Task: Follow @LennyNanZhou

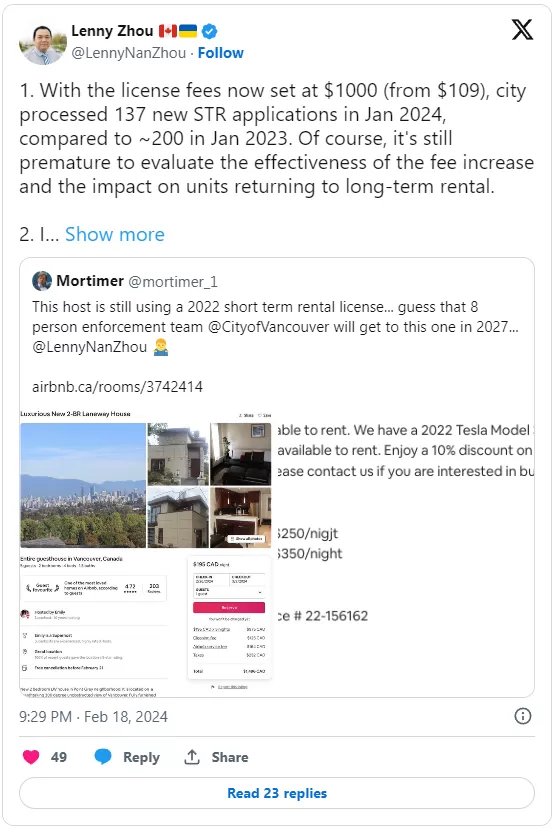Action: (220, 53)
